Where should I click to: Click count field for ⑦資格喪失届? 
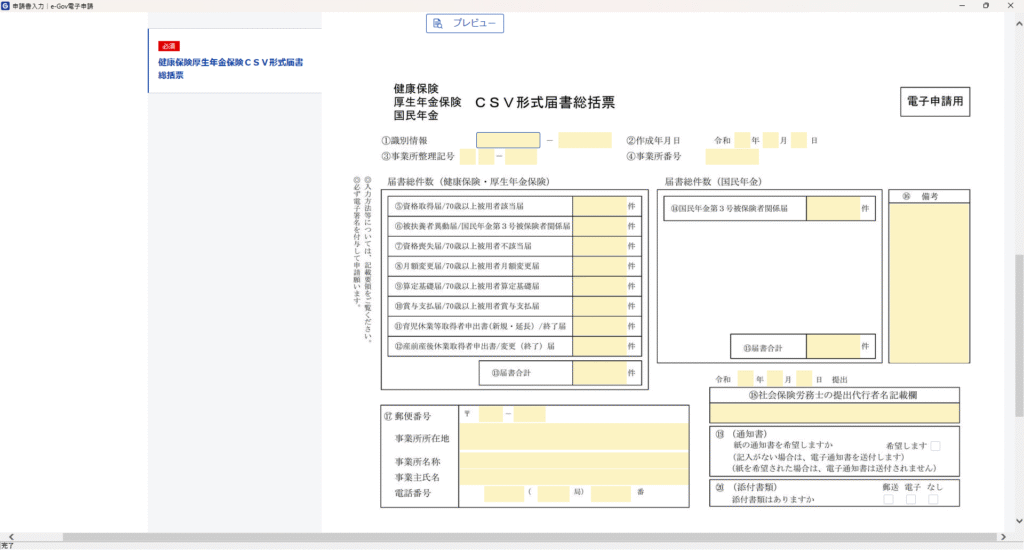click(600, 246)
